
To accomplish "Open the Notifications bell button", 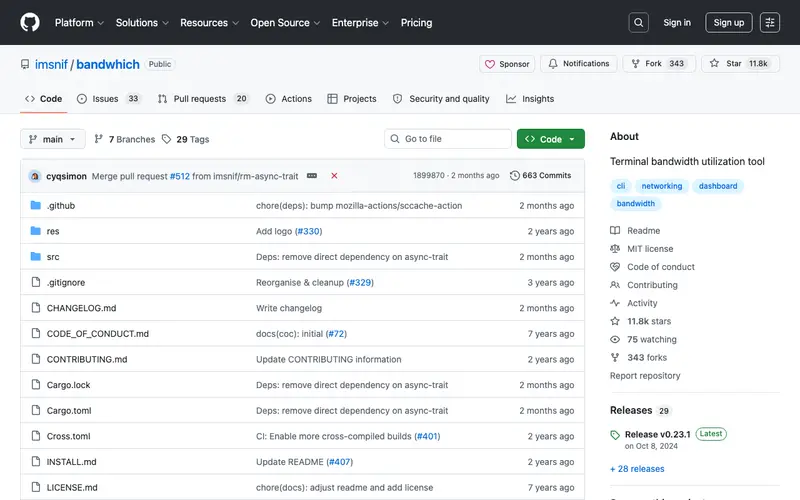I will [x=579, y=64].
